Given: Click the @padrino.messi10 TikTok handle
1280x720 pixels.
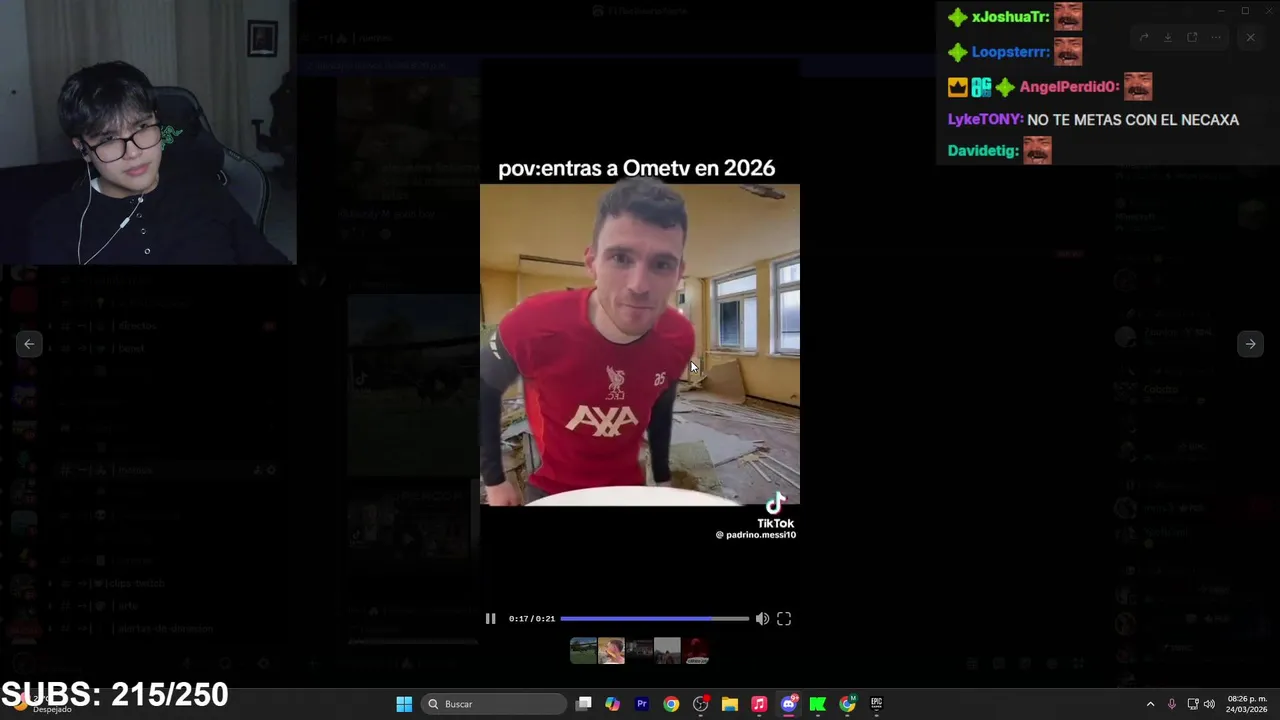Looking at the screenshot, I should [756, 535].
